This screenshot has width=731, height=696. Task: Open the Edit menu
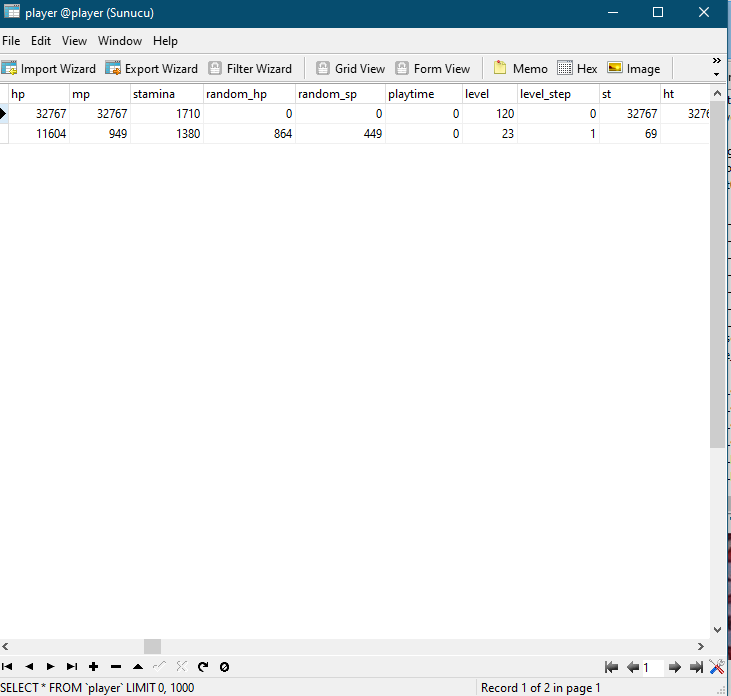tap(41, 41)
